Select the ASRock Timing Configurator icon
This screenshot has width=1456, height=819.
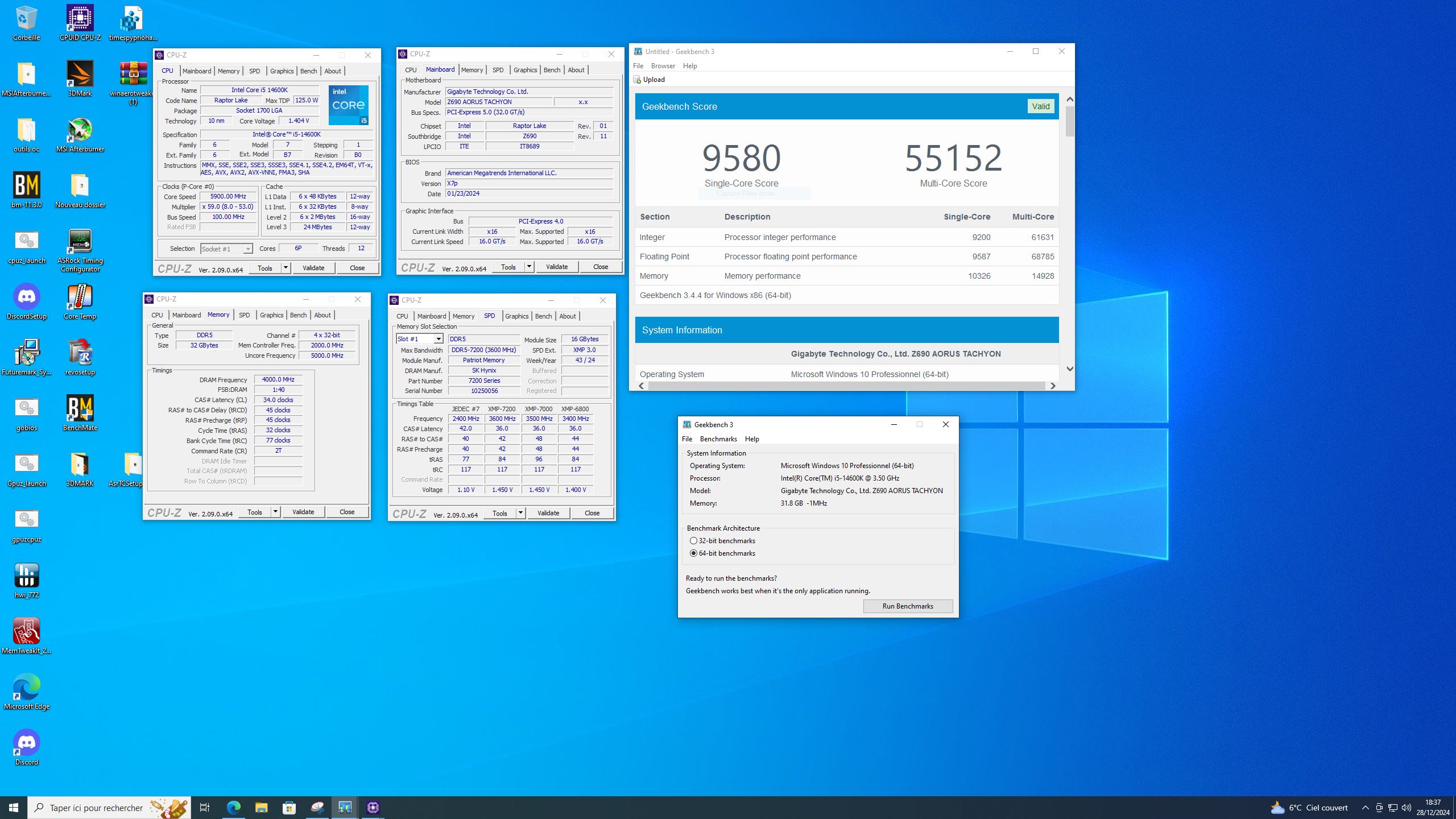80,250
